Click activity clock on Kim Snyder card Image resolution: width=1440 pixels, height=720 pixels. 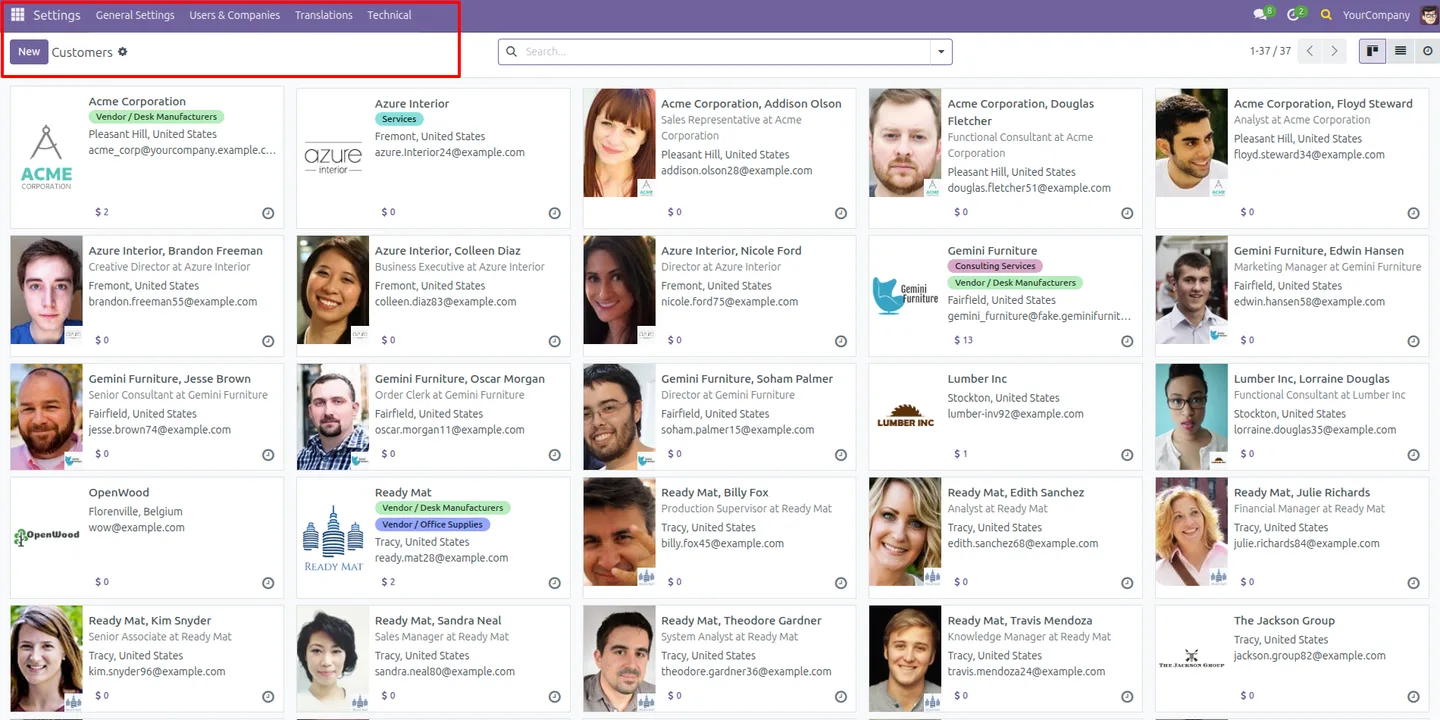point(268,697)
